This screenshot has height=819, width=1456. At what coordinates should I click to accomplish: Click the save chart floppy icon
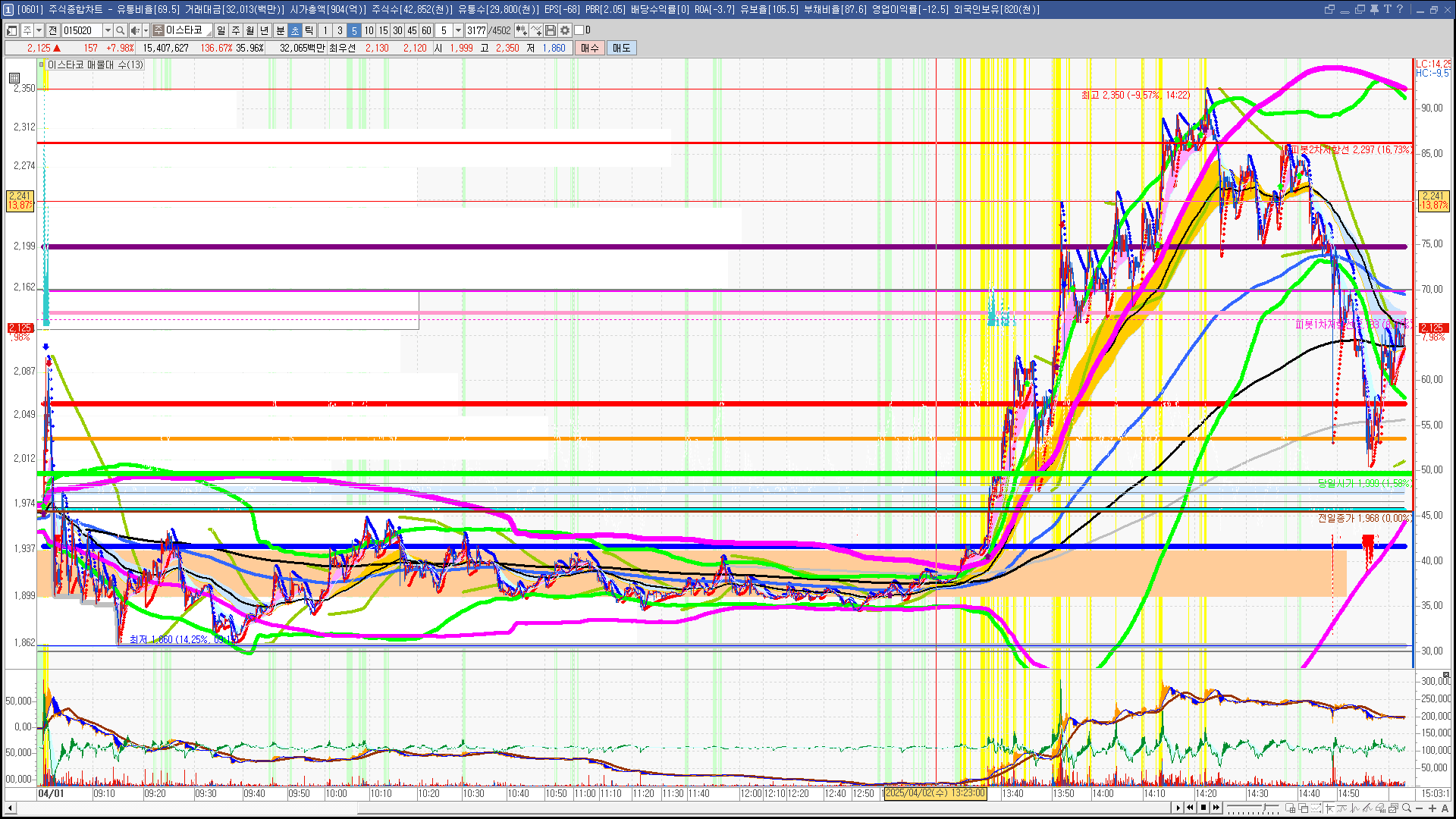tap(551, 30)
